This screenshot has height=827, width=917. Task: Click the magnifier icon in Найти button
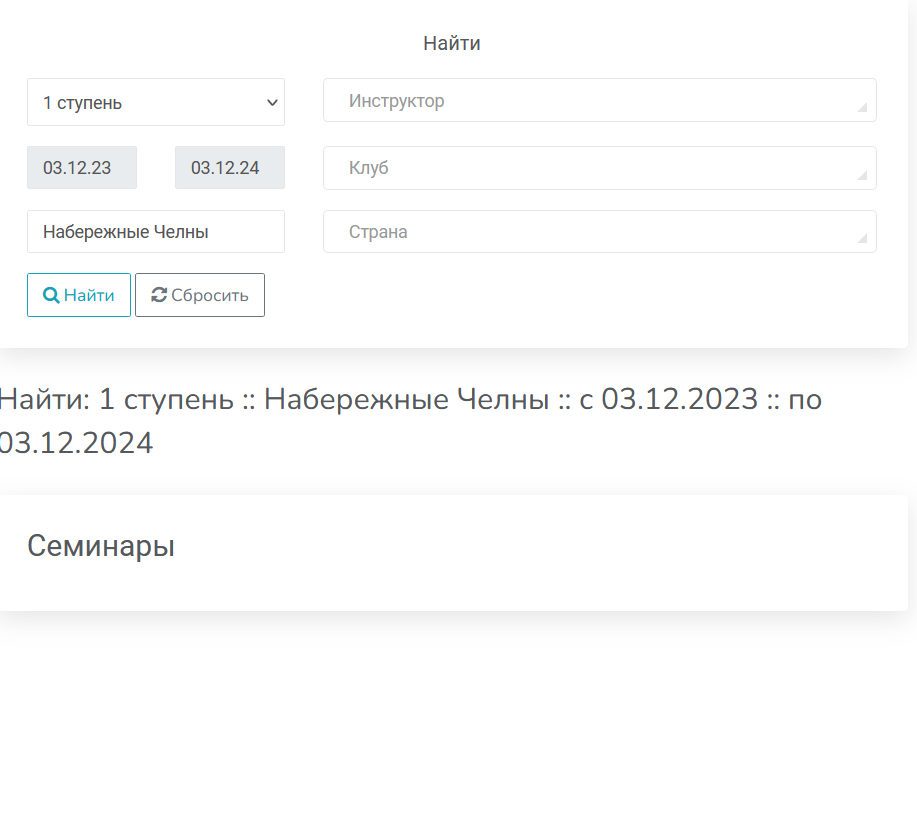click(x=51, y=295)
